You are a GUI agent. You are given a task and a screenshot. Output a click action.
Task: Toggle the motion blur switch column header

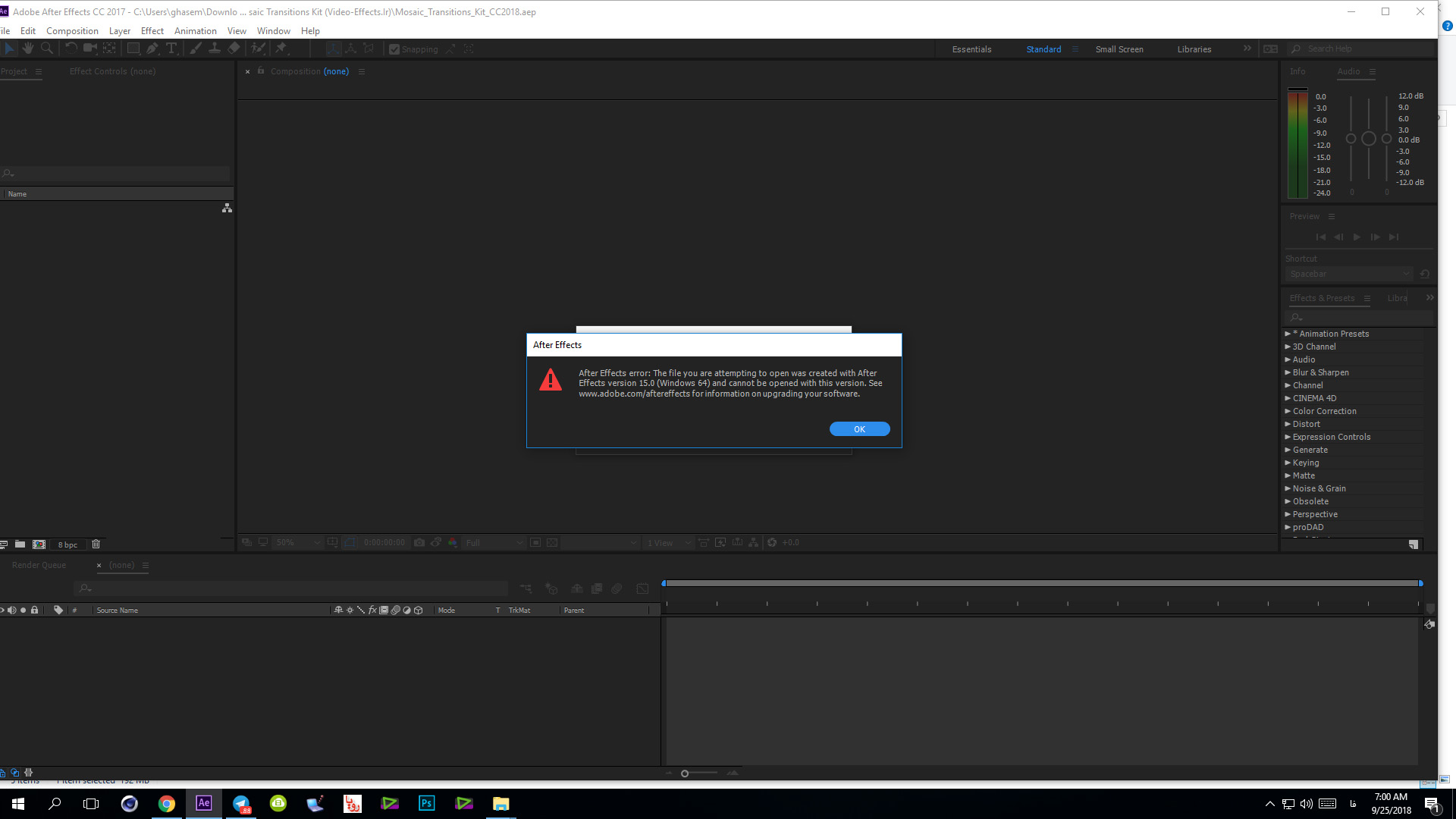[x=395, y=610]
